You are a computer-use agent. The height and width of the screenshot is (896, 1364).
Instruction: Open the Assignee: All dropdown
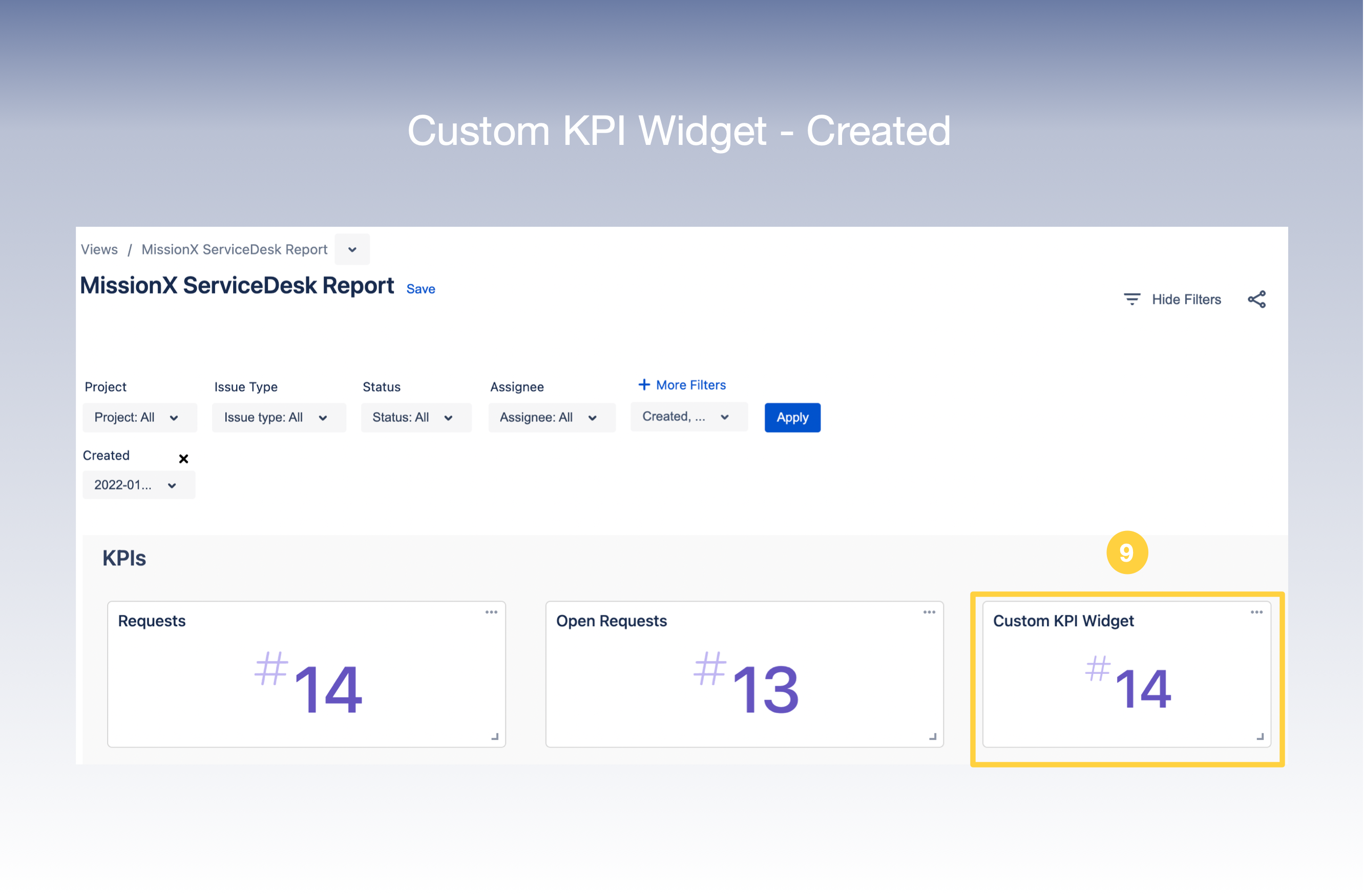(x=551, y=417)
